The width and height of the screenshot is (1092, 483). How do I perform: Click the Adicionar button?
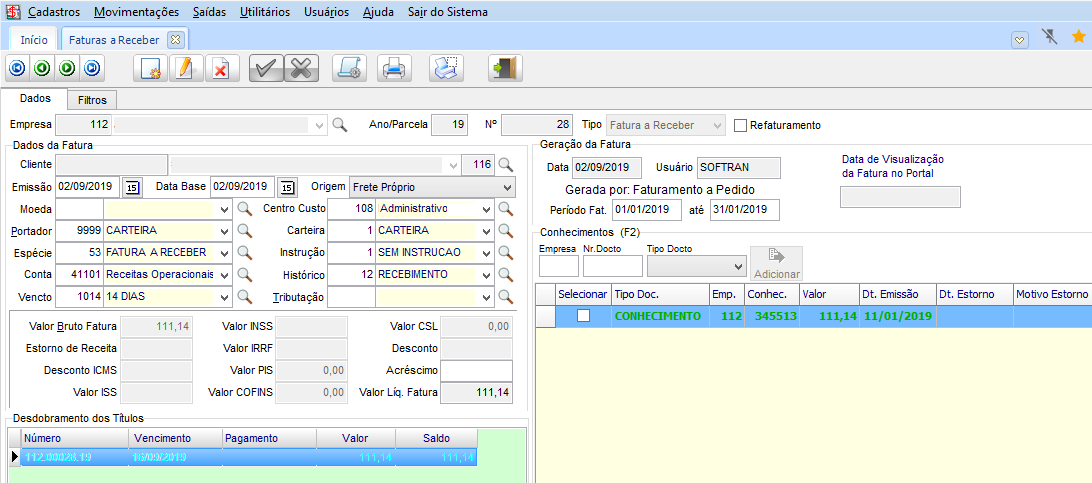pyautogui.click(x=776, y=263)
